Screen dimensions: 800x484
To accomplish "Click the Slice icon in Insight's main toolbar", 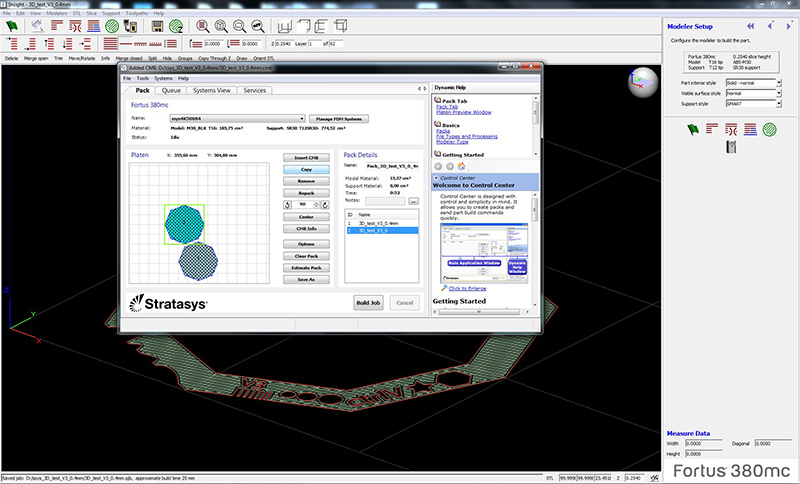I will [x=57, y=26].
